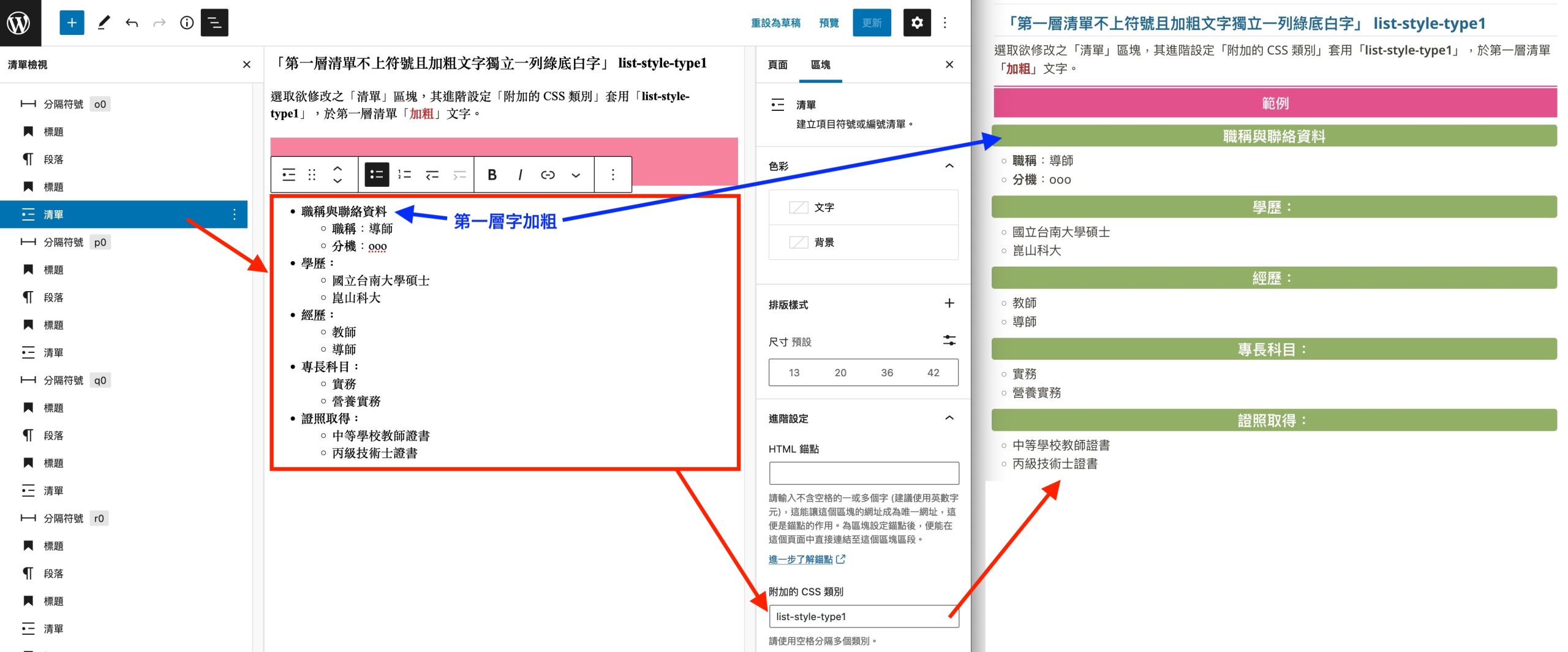Toggle the list view panel button

214,23
